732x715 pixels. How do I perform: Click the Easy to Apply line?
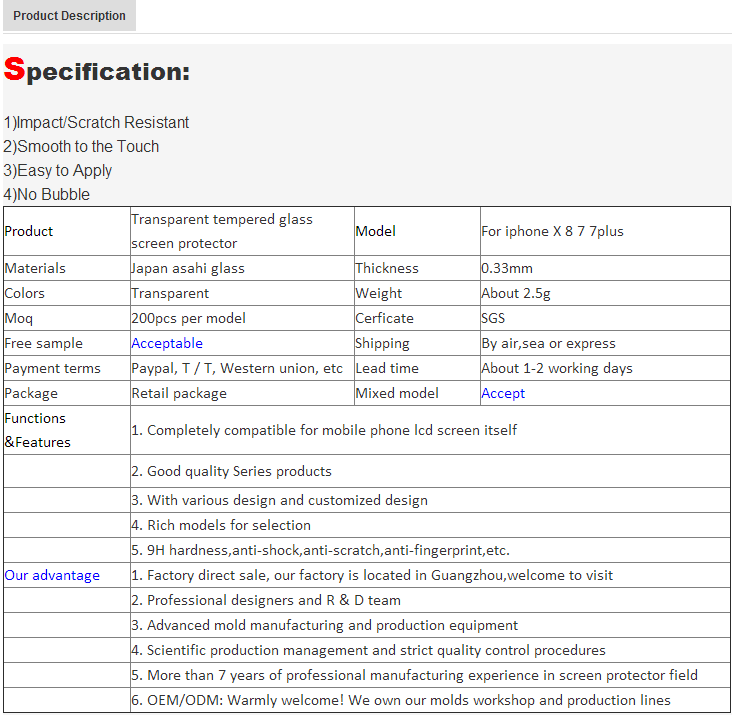click(57, 171)
